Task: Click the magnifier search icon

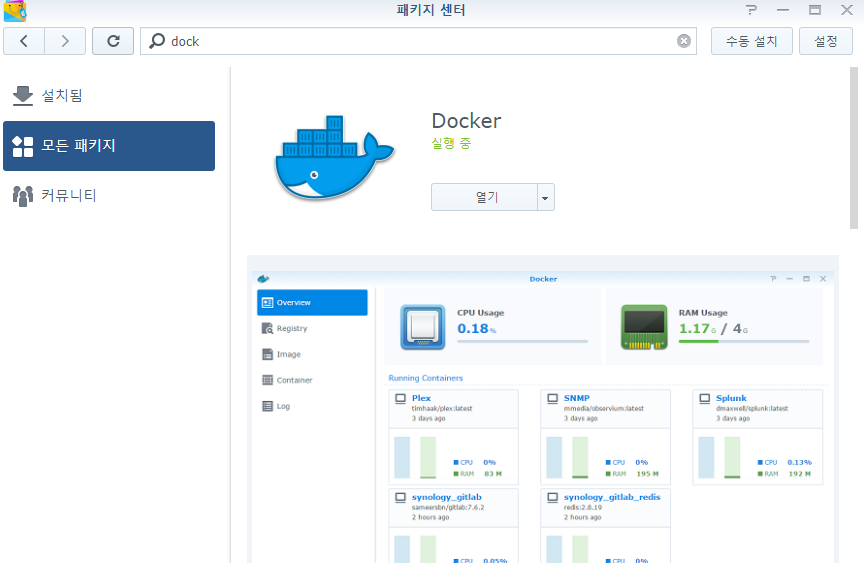Action: [157, 41]
